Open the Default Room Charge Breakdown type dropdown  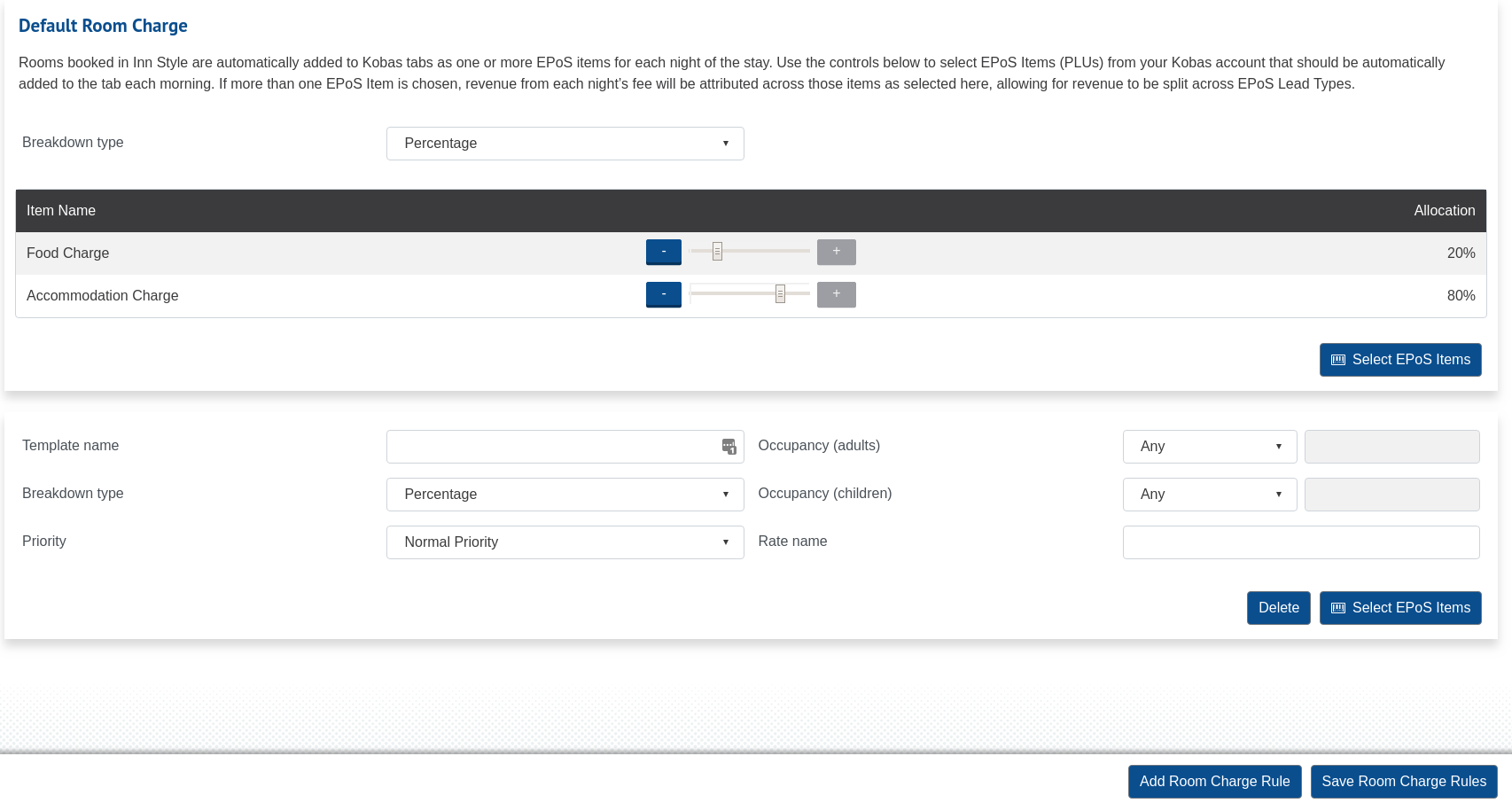(565, 144)
